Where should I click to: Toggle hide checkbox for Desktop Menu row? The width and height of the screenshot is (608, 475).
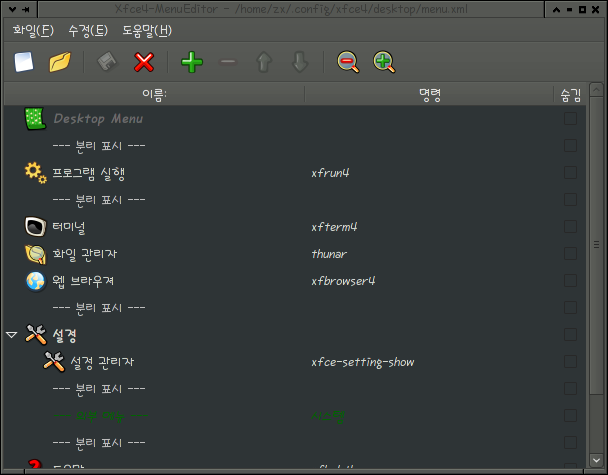[570, 119]
